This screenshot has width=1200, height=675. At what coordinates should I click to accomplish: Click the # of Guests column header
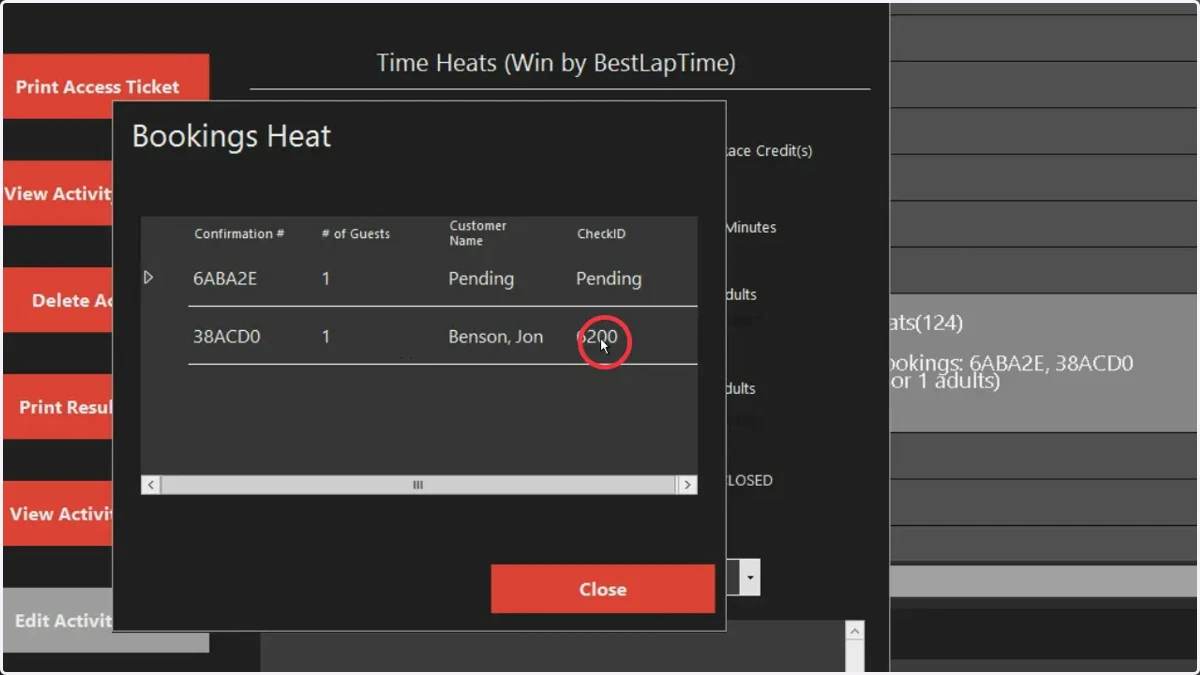click(356, 234)
